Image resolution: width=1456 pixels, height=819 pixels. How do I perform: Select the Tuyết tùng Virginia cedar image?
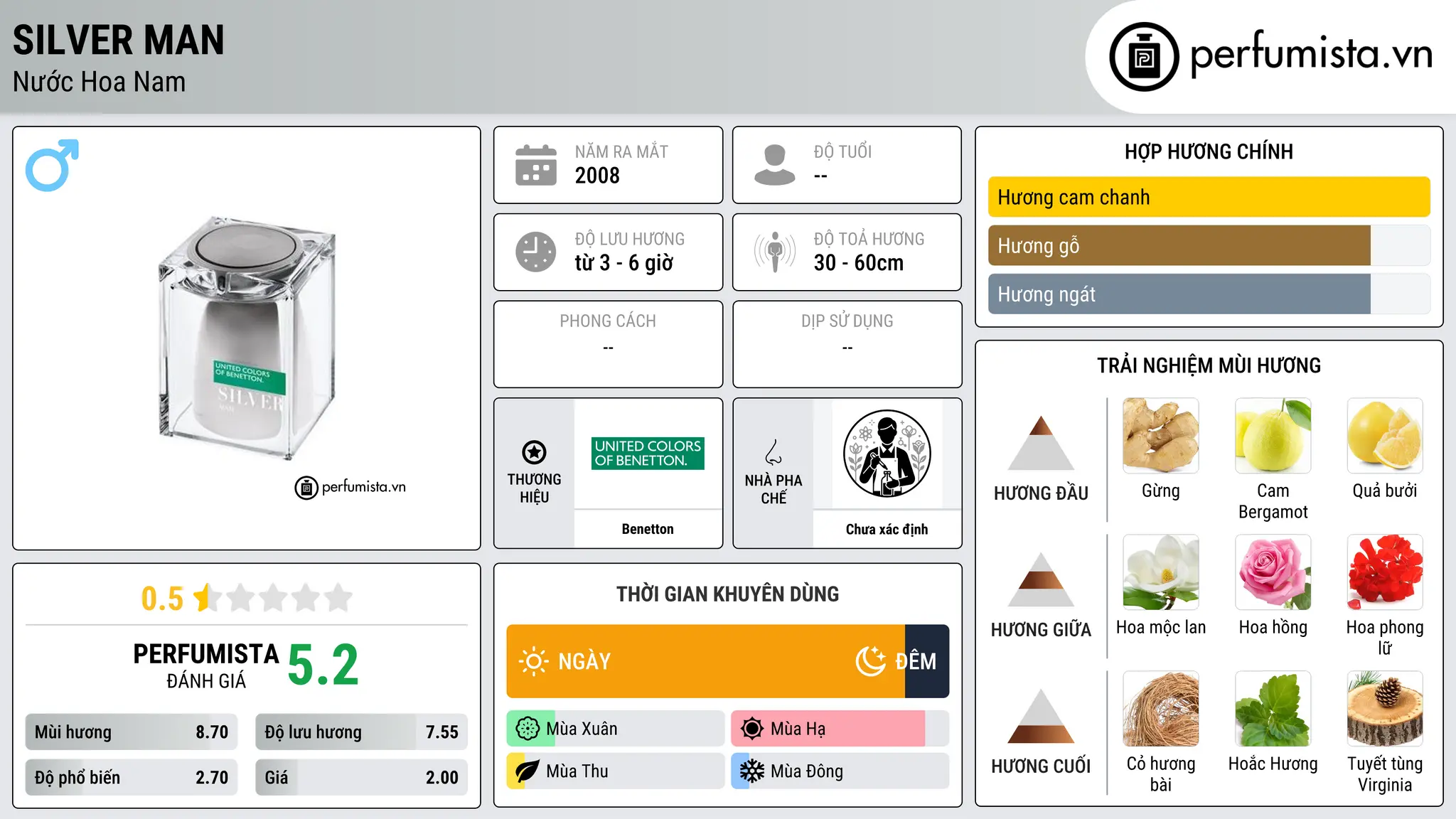click(x=1385, y=709)
